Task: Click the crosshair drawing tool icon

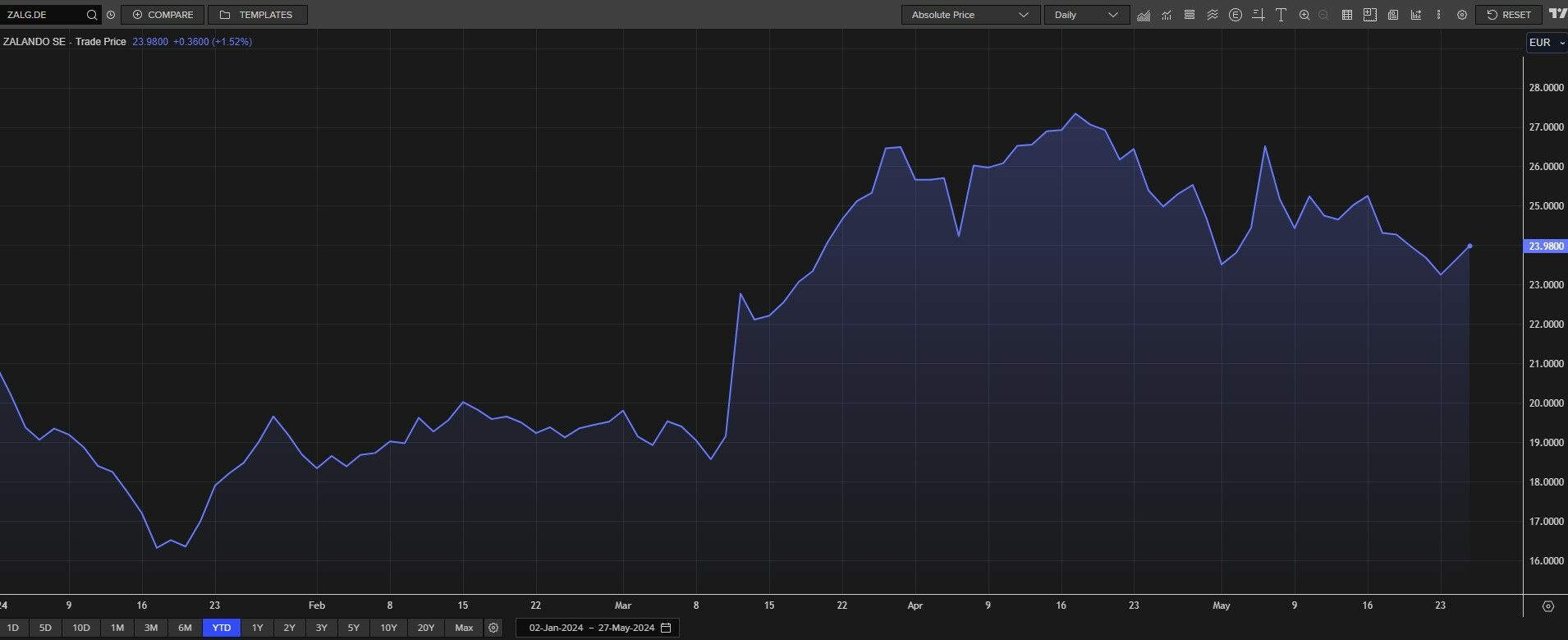Action: (1259, 15)
